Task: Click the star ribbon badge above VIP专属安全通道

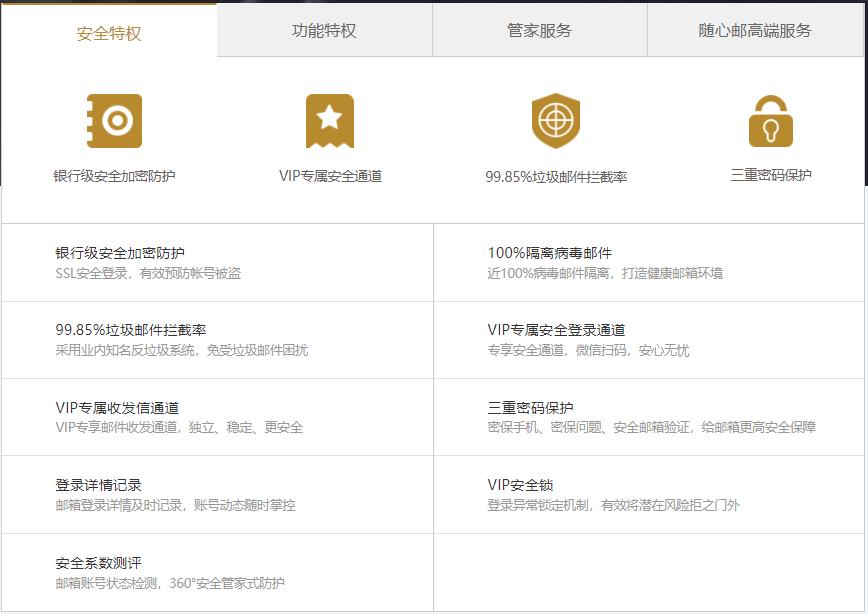Action: (x=330, y=119)
